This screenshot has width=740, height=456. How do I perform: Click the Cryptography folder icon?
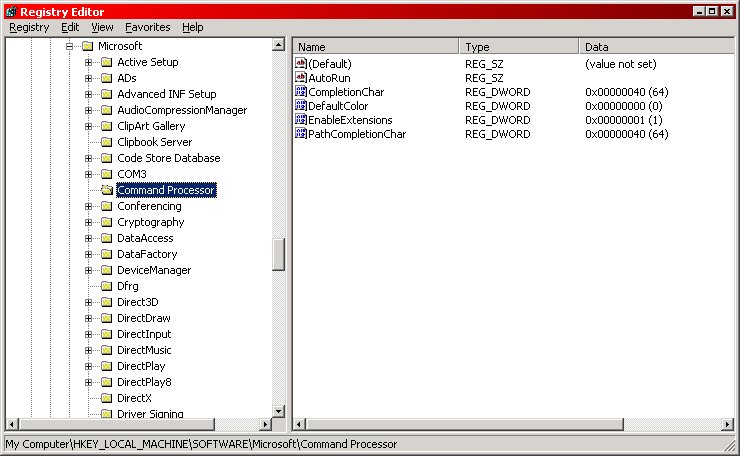coord(107,222)
